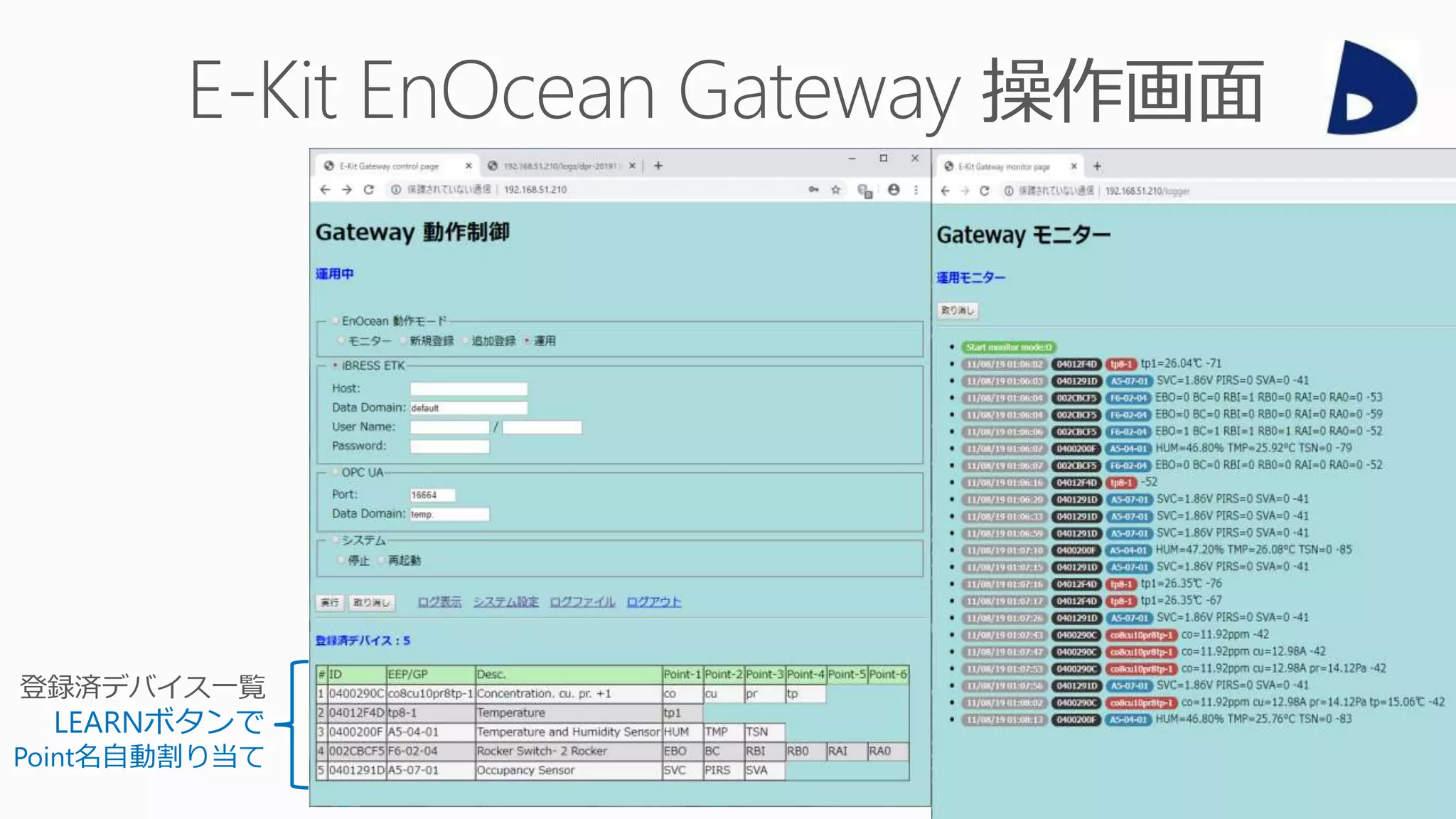This screenshot has height=819, width=1456.
Task: Click forward arrow in monitor page browser
Action: (x=965, y=191)
